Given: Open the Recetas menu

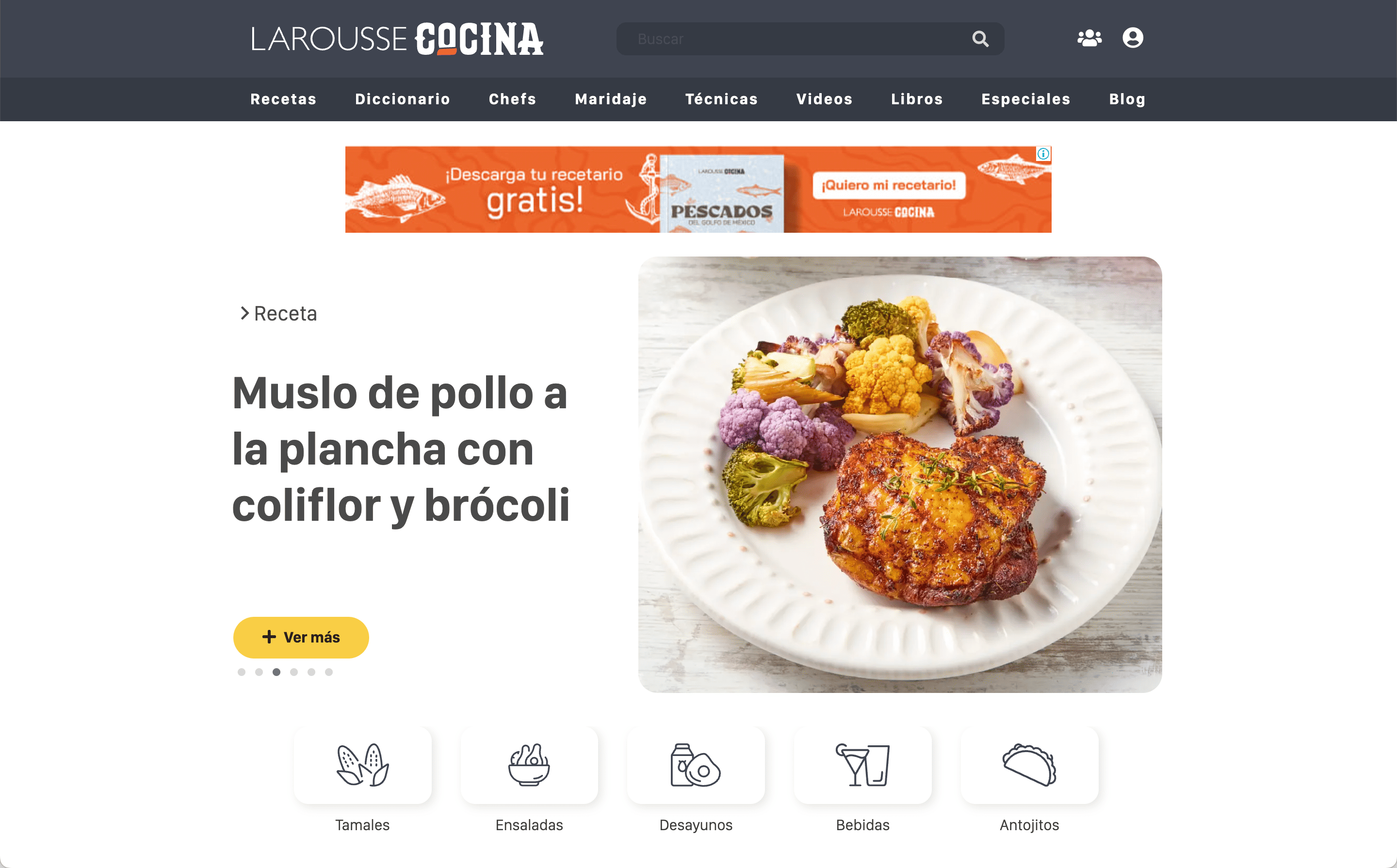Looking at the screenshot, I should click(x=284, y=99).
